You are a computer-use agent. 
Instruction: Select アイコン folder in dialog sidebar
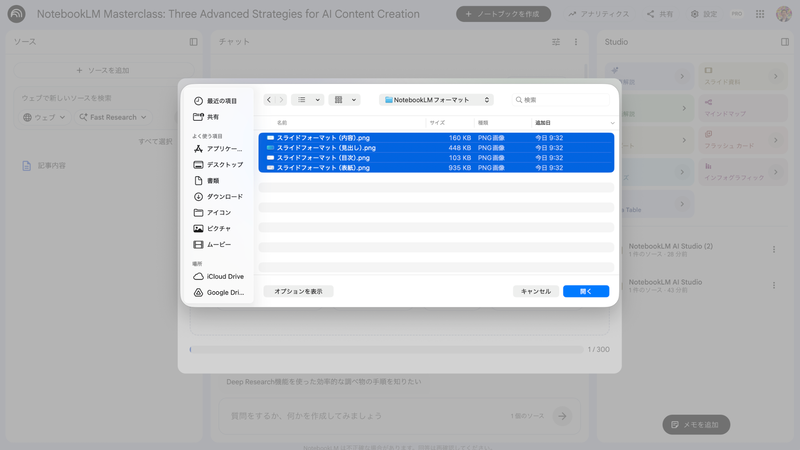(x=213, y=212)
